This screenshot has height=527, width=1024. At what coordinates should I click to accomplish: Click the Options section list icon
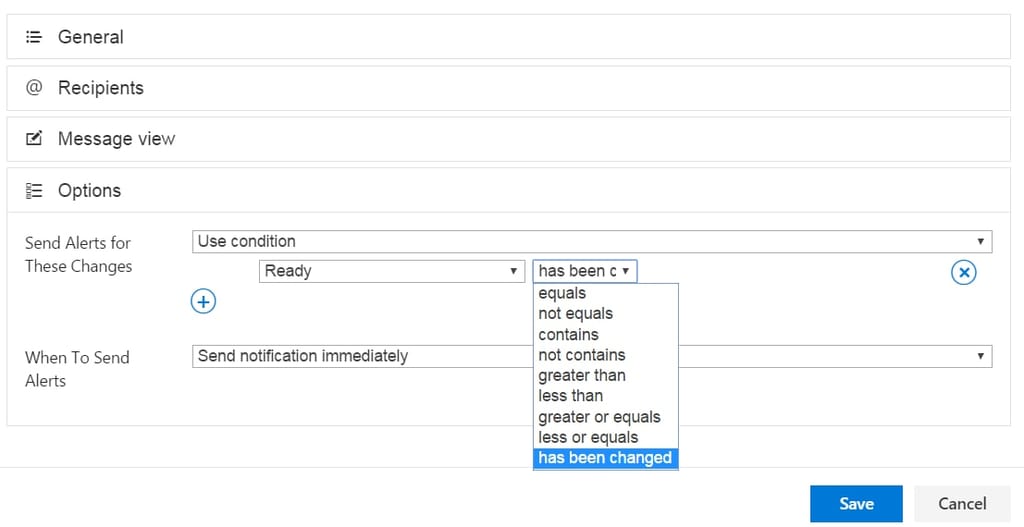click(x=34, y=190)
